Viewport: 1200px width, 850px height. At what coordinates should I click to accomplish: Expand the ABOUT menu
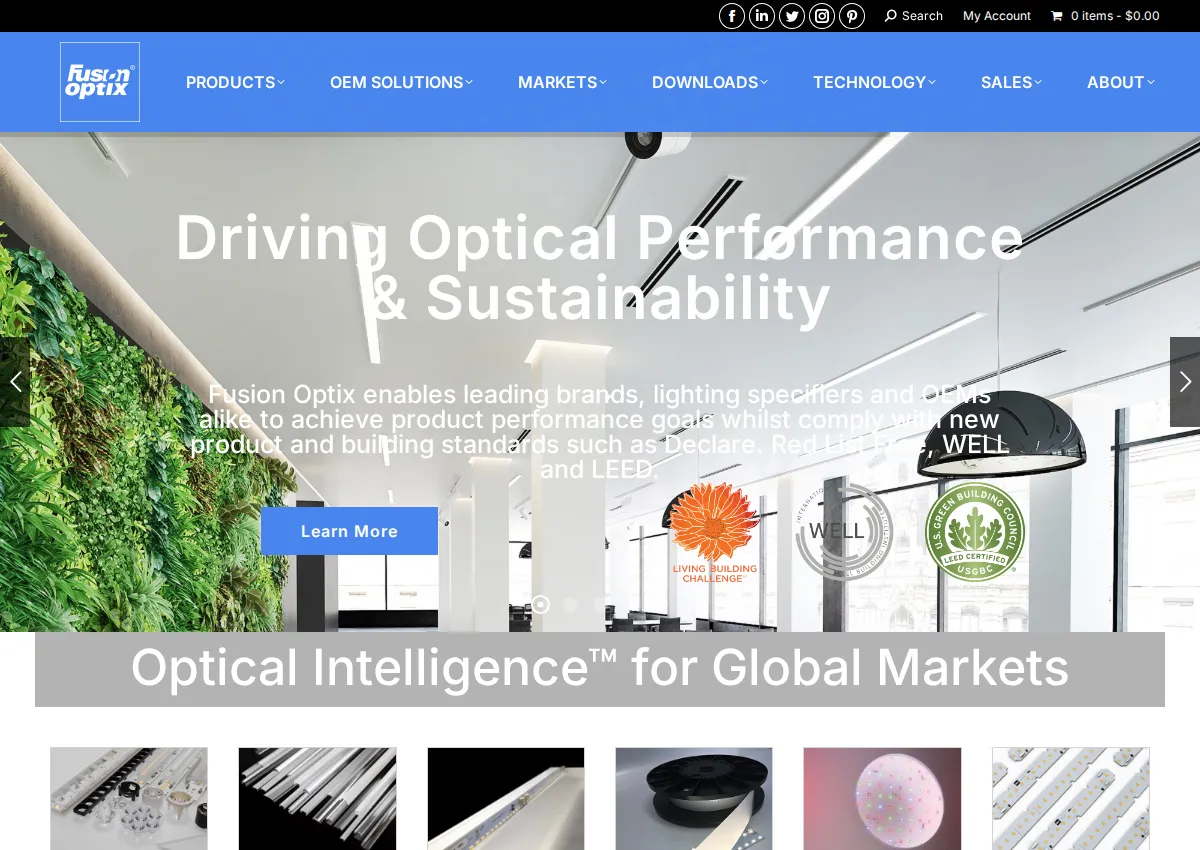point(1121,82)
